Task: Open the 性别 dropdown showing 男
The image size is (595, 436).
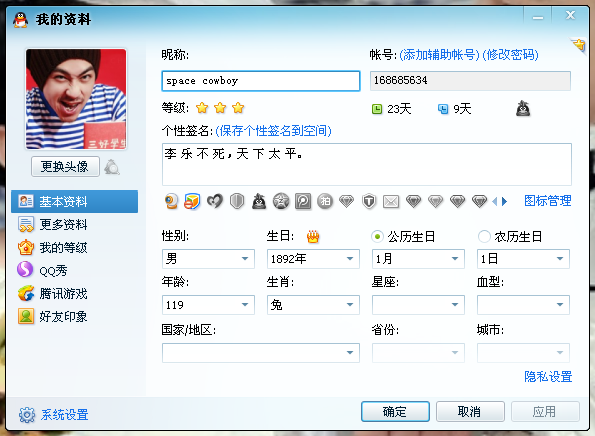Action: [x=208, y=259]
